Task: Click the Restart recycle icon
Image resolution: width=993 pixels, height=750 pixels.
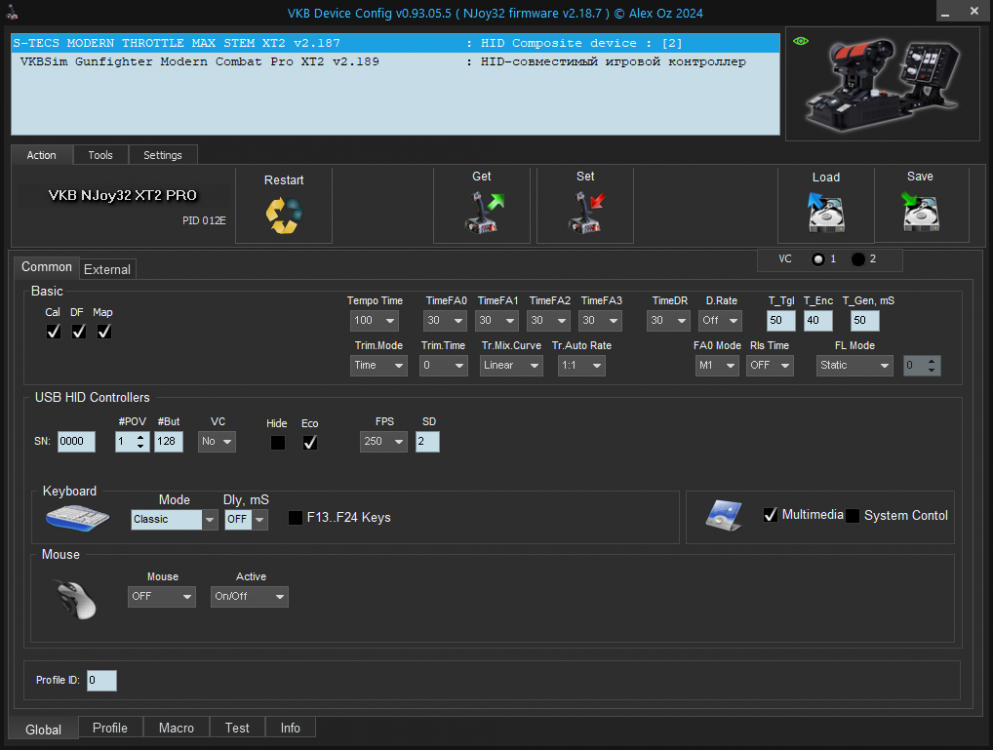Action: (x=283, y=215)
